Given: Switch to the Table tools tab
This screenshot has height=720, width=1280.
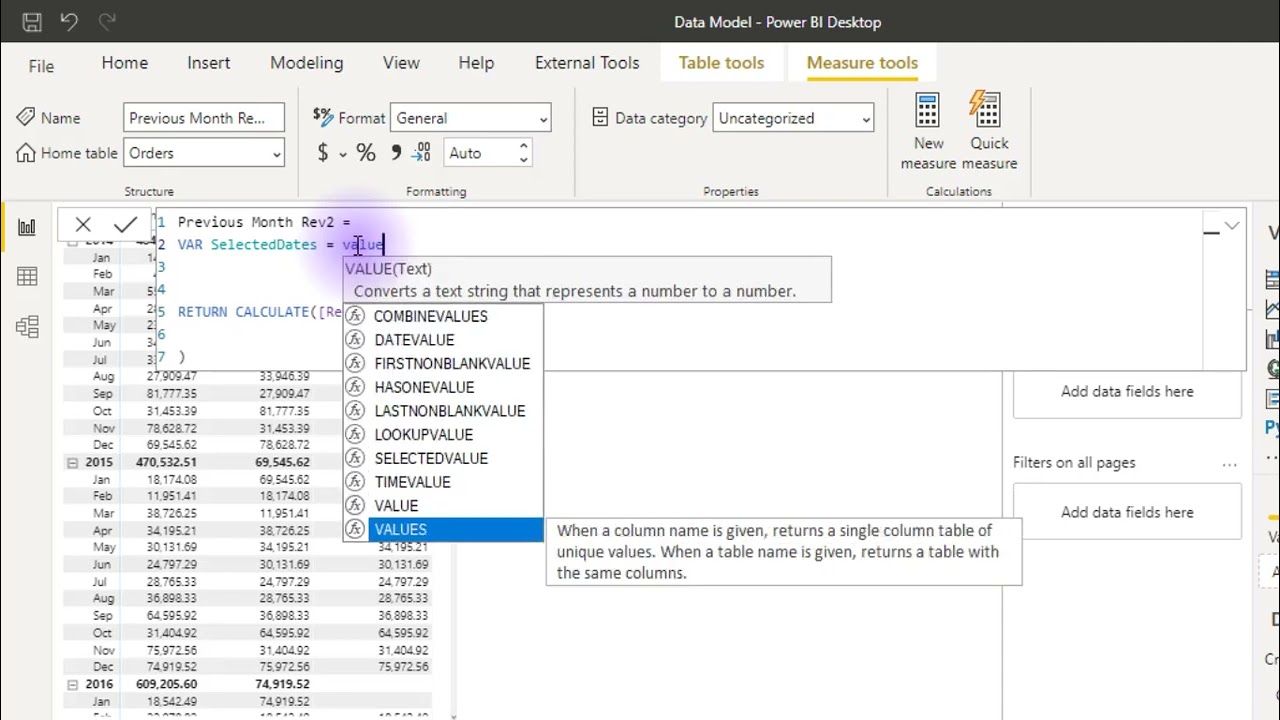Looking at the screenshot, I should pos(721,62).
